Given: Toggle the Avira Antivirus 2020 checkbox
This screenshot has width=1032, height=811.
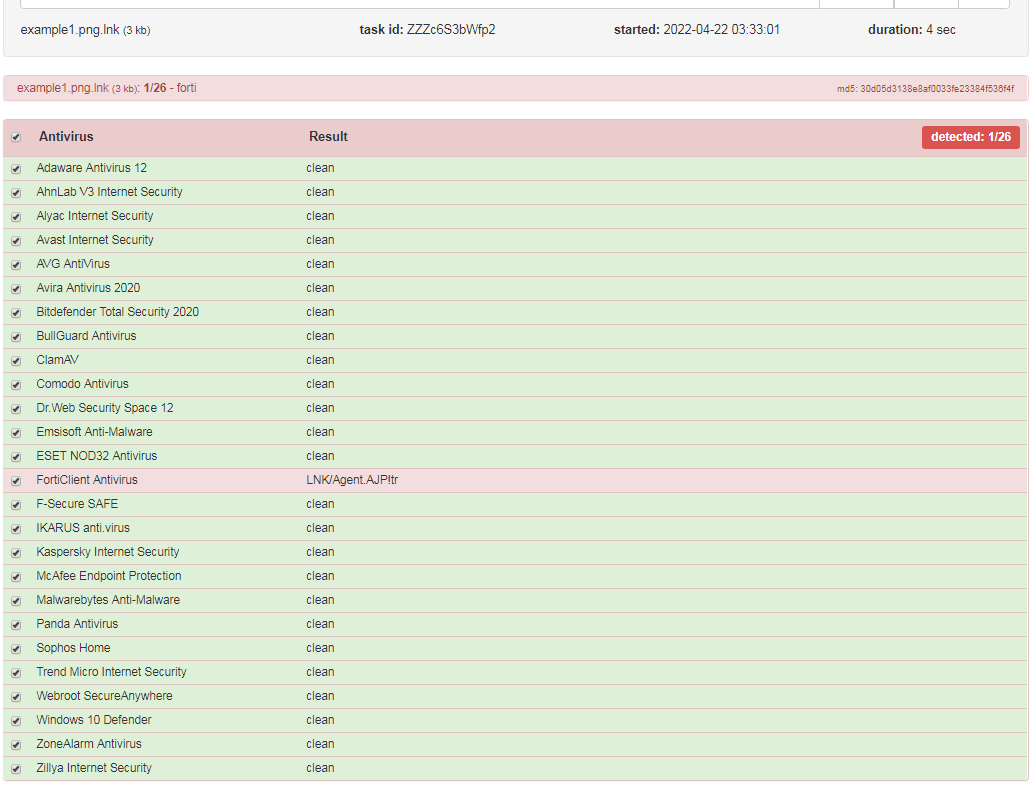Looking at the screenshot, I should pyautogui.click(x=16, y=289).
